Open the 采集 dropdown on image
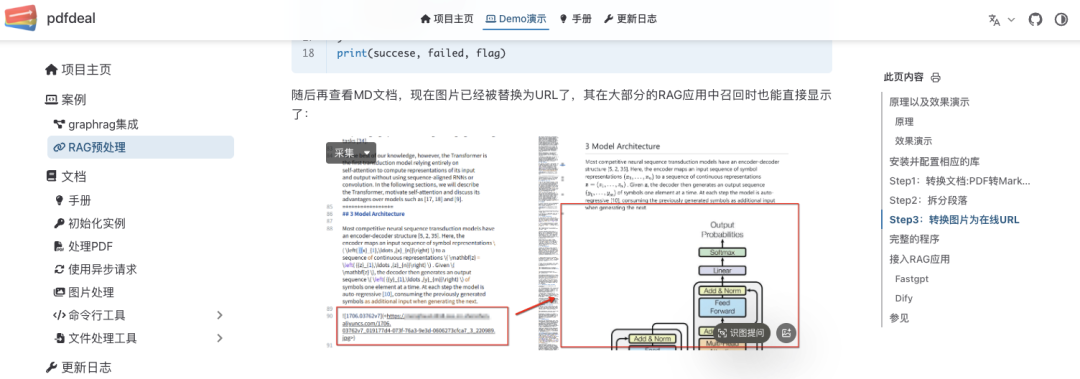 click(x=351, y=153)
